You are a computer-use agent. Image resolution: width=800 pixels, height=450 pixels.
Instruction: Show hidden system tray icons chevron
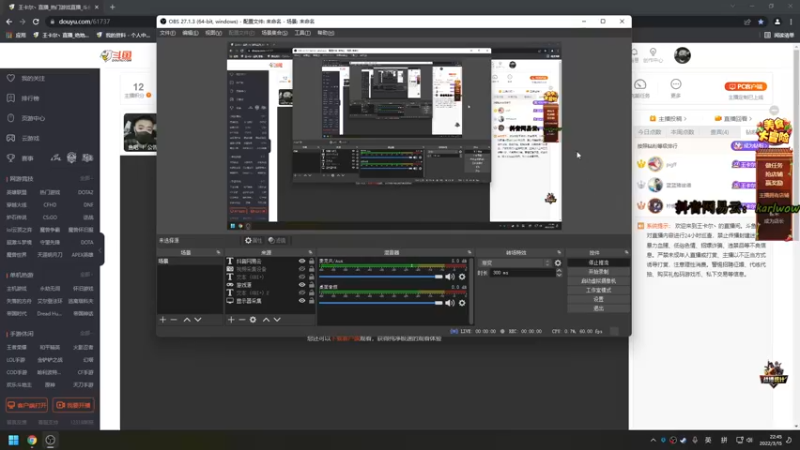pos(653,440)
